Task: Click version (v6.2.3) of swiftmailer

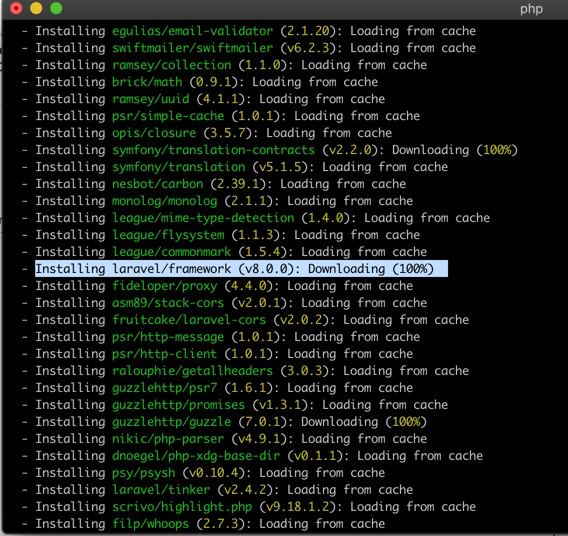Action: pyautogui.click(x=308, y=48)
